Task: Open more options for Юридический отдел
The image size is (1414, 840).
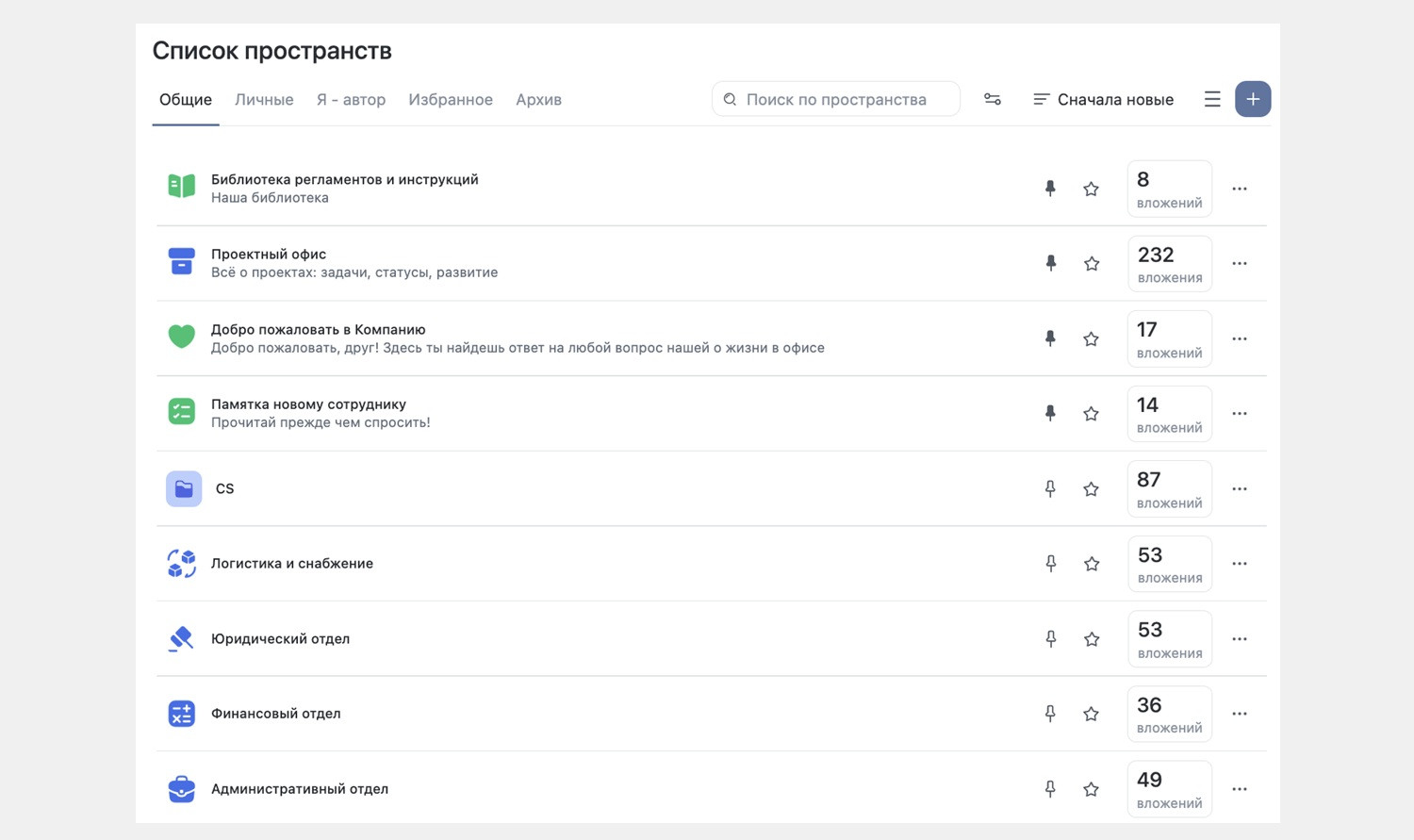Action: coord(1240,638)
